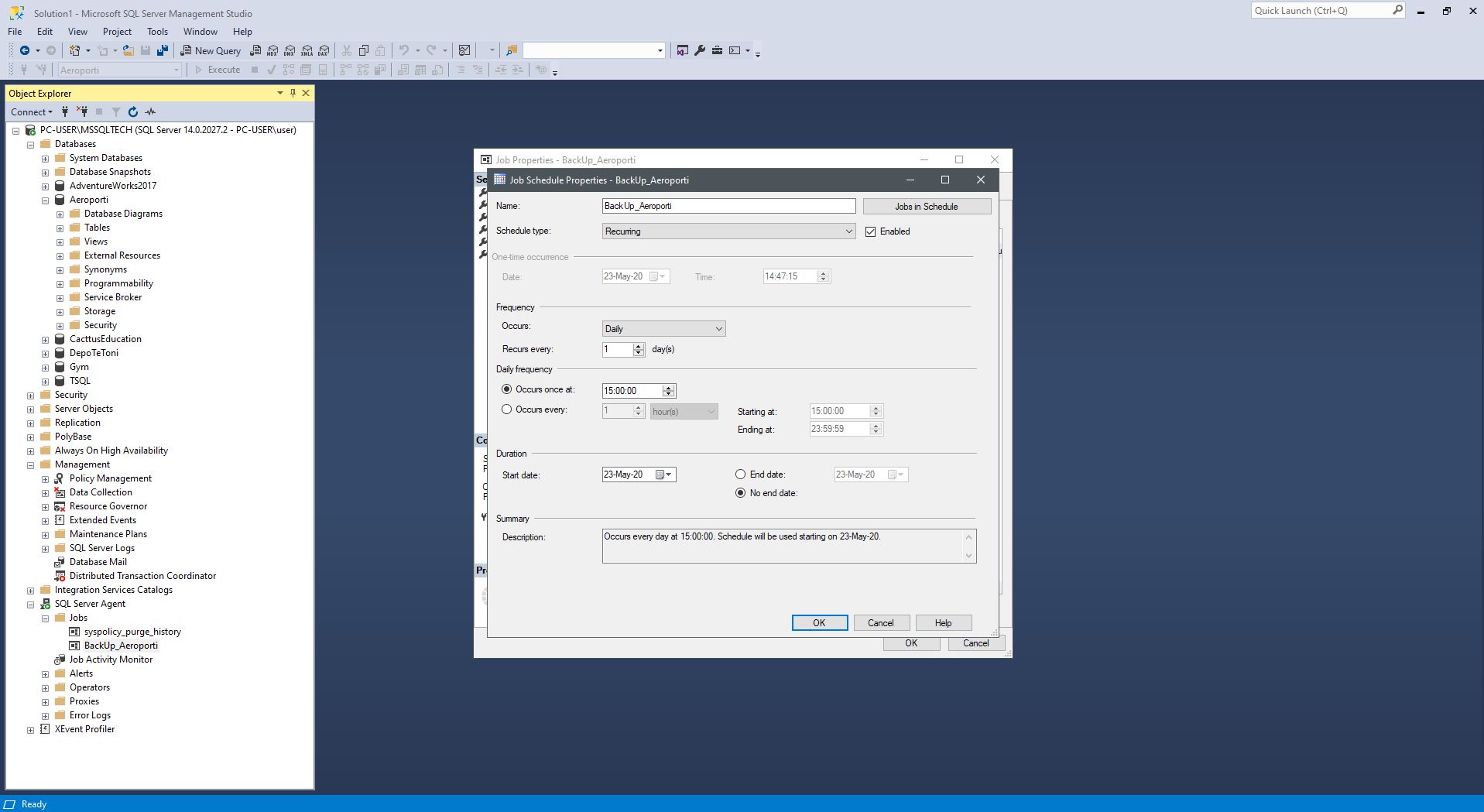
Task: Click the schedule Name input field
Action: pos(728,206)
